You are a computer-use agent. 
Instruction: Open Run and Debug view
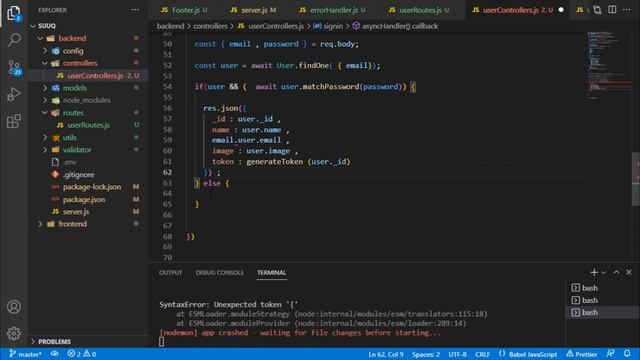click(14, 94)
